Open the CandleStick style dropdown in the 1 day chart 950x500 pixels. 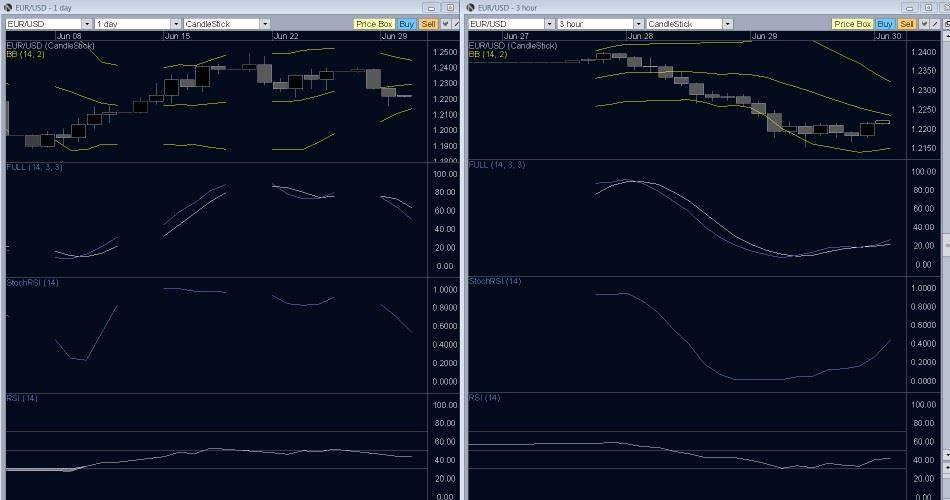[265, 24]
